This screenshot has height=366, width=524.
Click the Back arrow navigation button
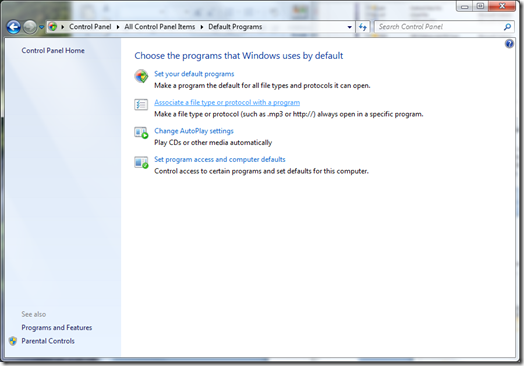[13, 27]
